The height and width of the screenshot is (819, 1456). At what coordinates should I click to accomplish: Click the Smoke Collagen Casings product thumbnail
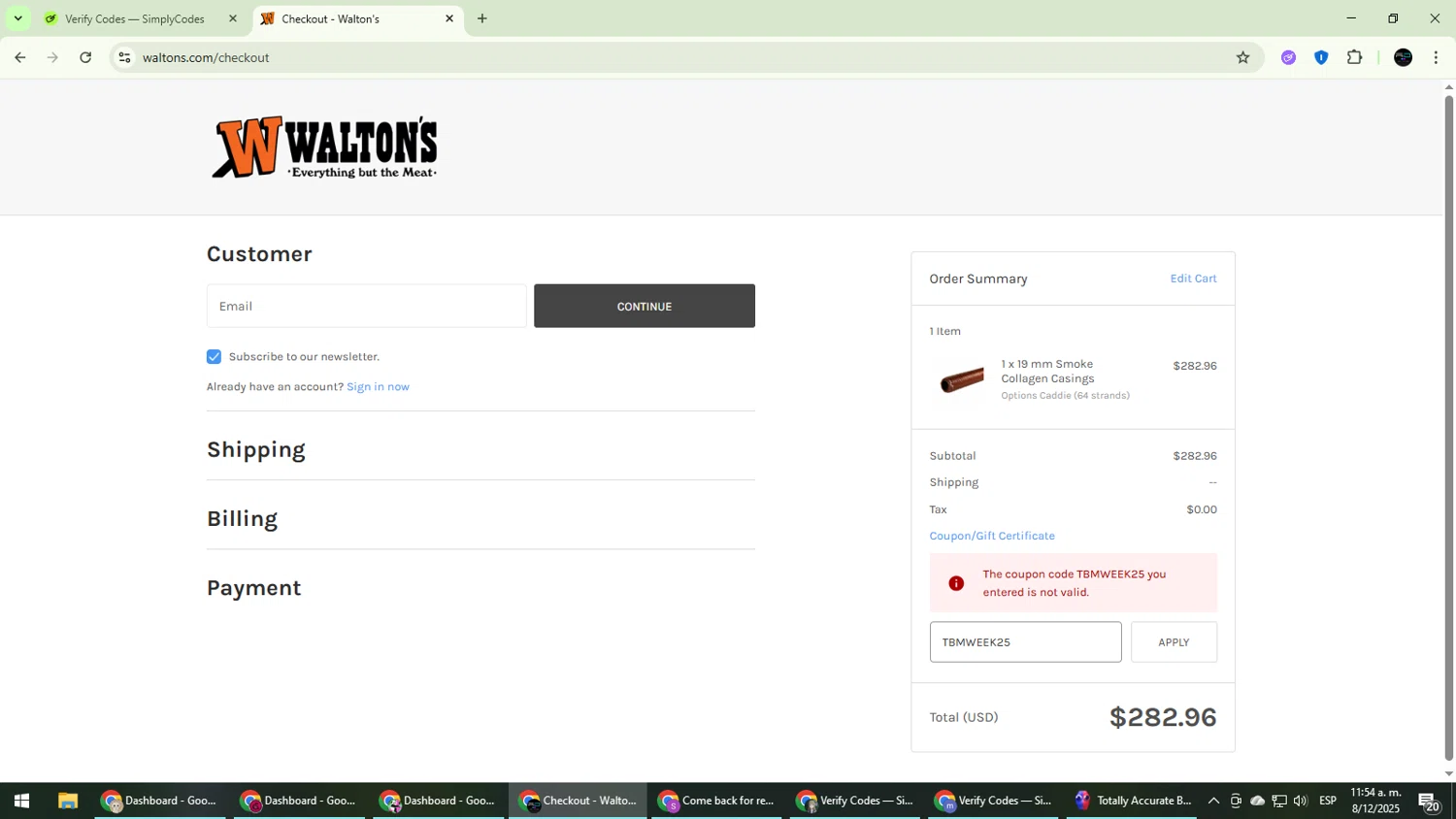point(961,379)
